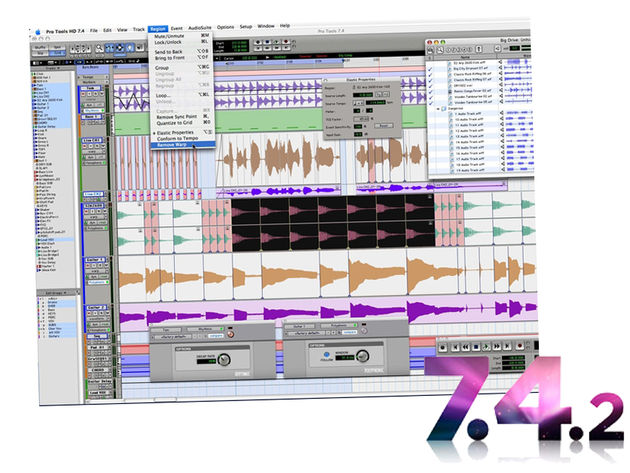Click the find magnifier icon in Workspace browser

[440, 50]
